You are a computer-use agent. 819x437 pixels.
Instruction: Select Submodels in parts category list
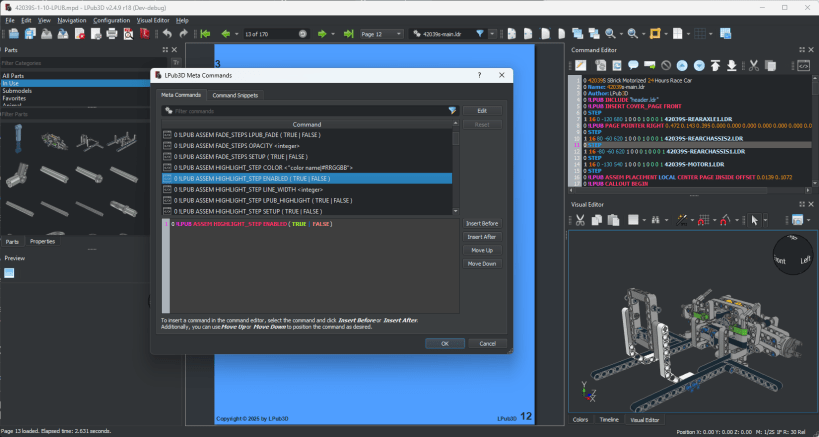point(16,91)
